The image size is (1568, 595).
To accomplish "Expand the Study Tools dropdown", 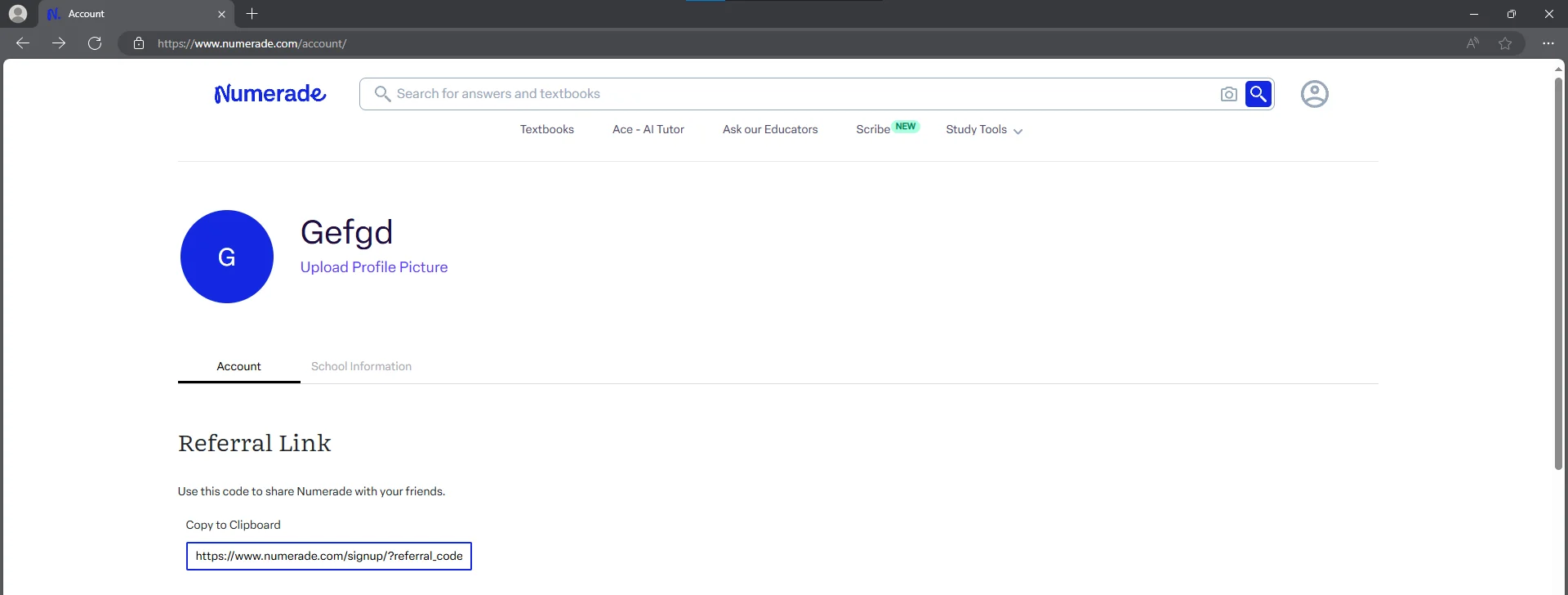I will 984,129.
